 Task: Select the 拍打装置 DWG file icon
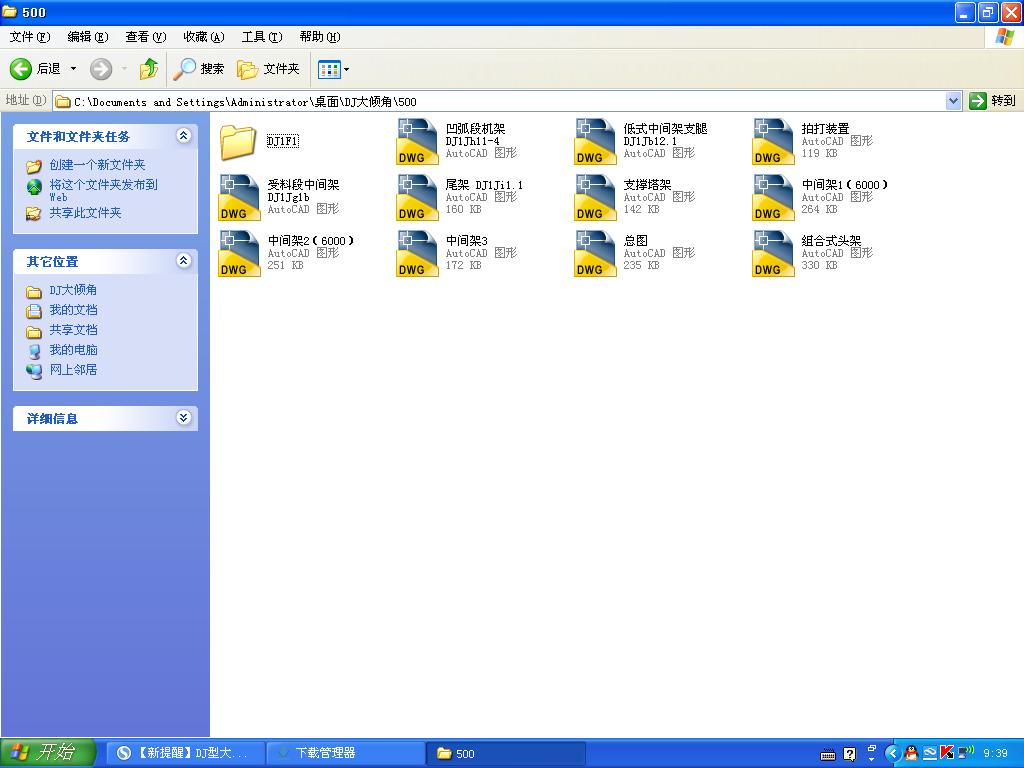pos(773,142)
